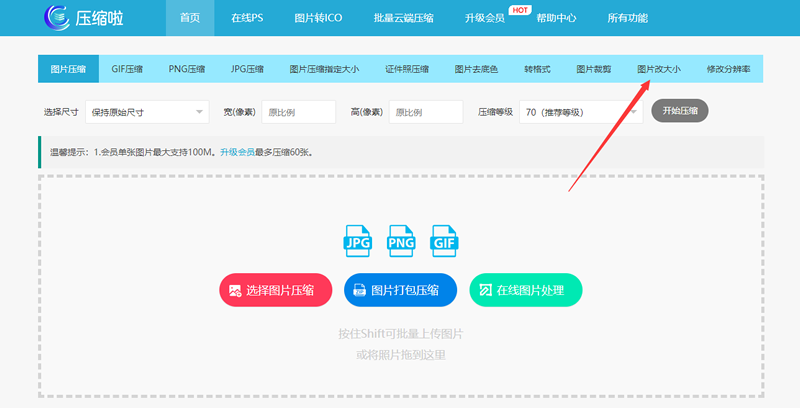Click the green 在线图片处理 button
Image resolution: width=800 pixels, height=408 pixels.
pyautogui.click(x=526, y=290)
